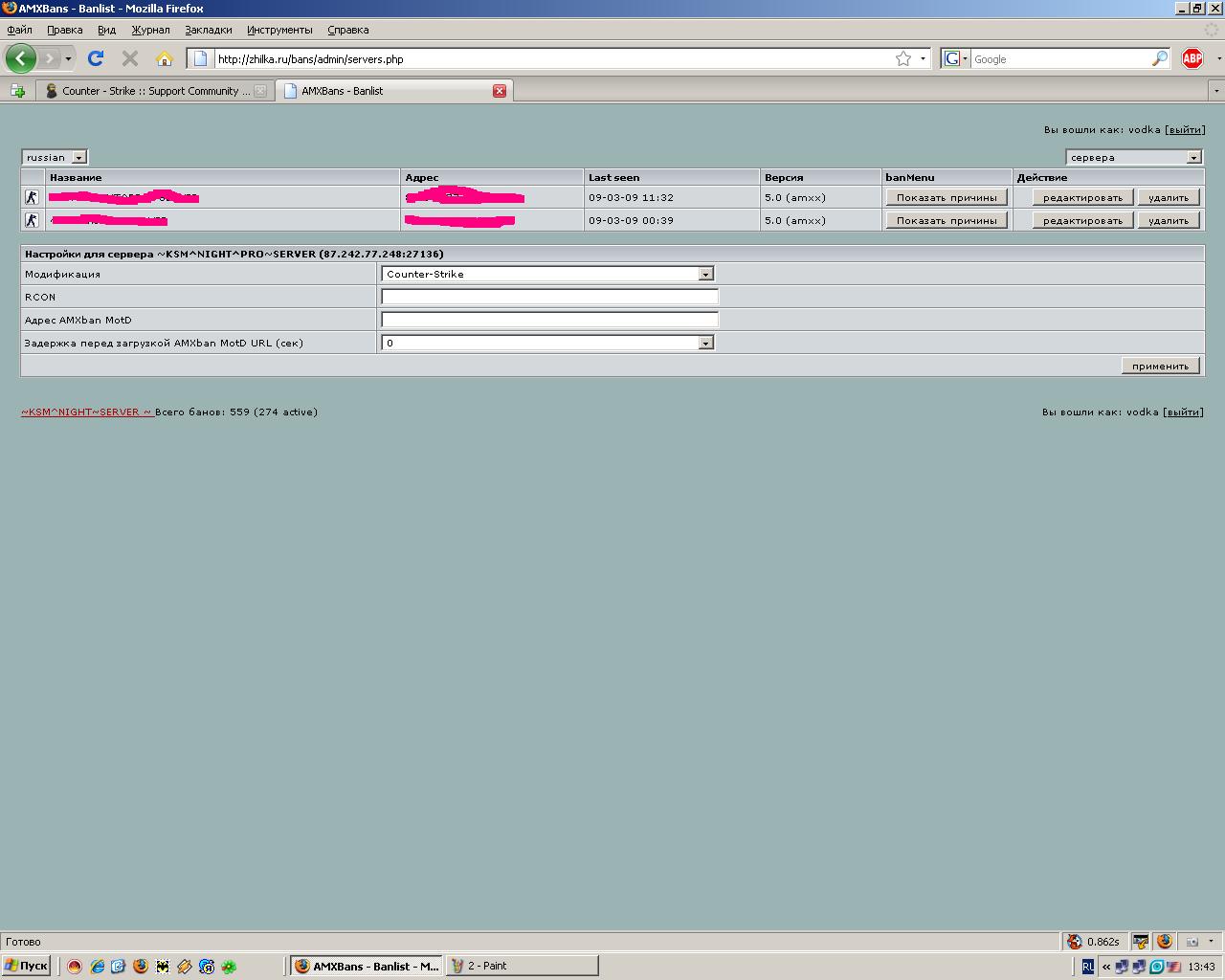
Task: Bookmark this page with the star icon
Action: click(x=903, y=58)
